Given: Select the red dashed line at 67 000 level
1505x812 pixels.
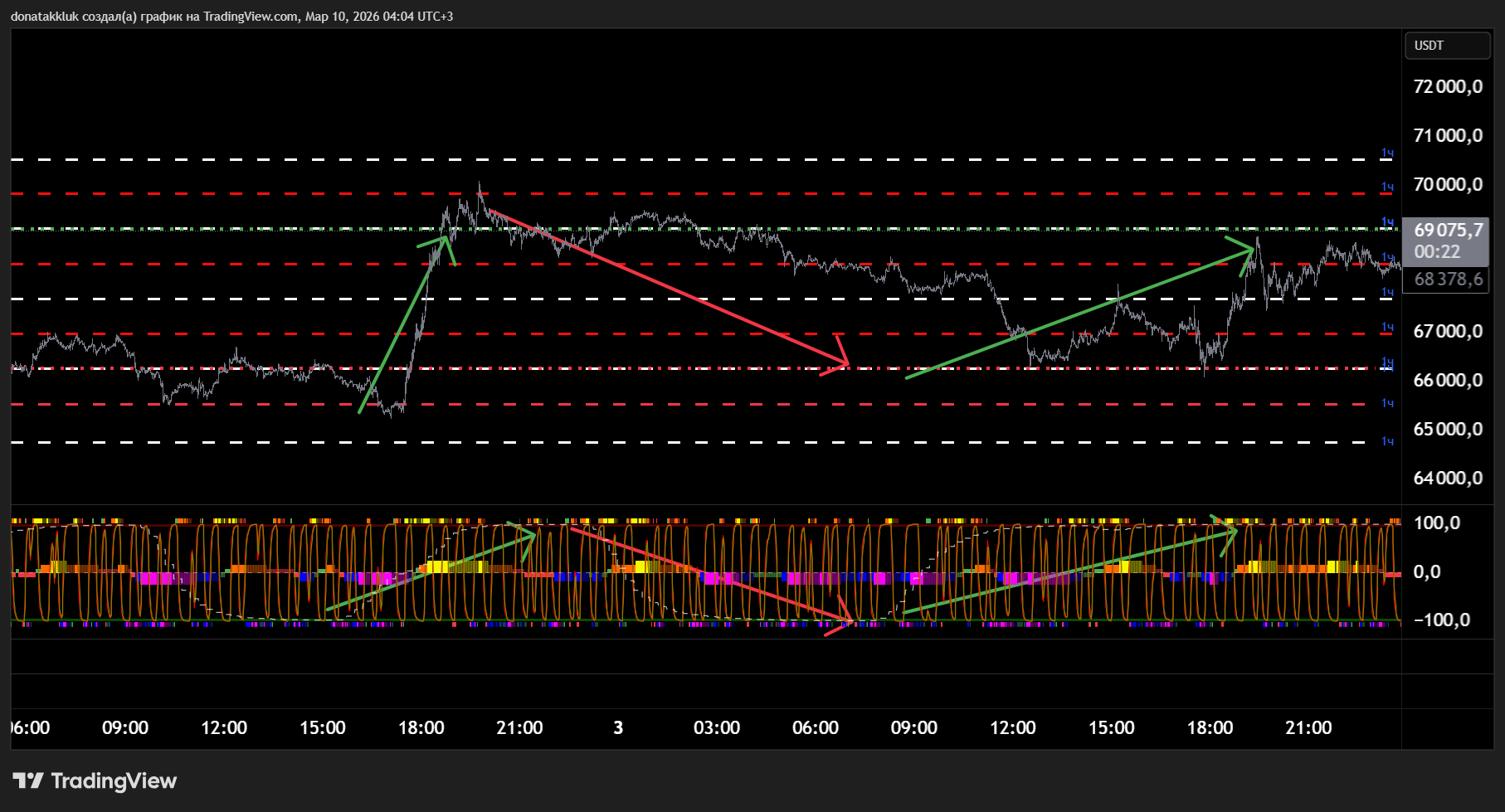Looking at the screenshot, I should click(249, 333).
